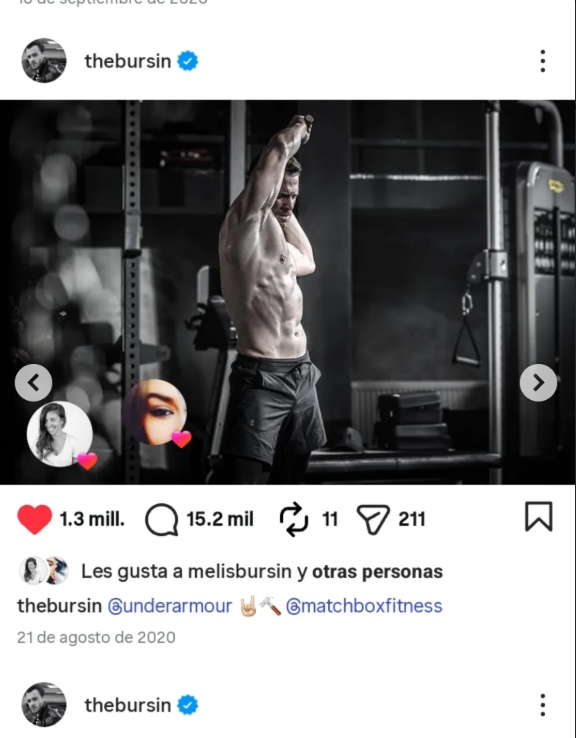
Task: Open theburspin username on the top post header
Action: click(128, 61)
